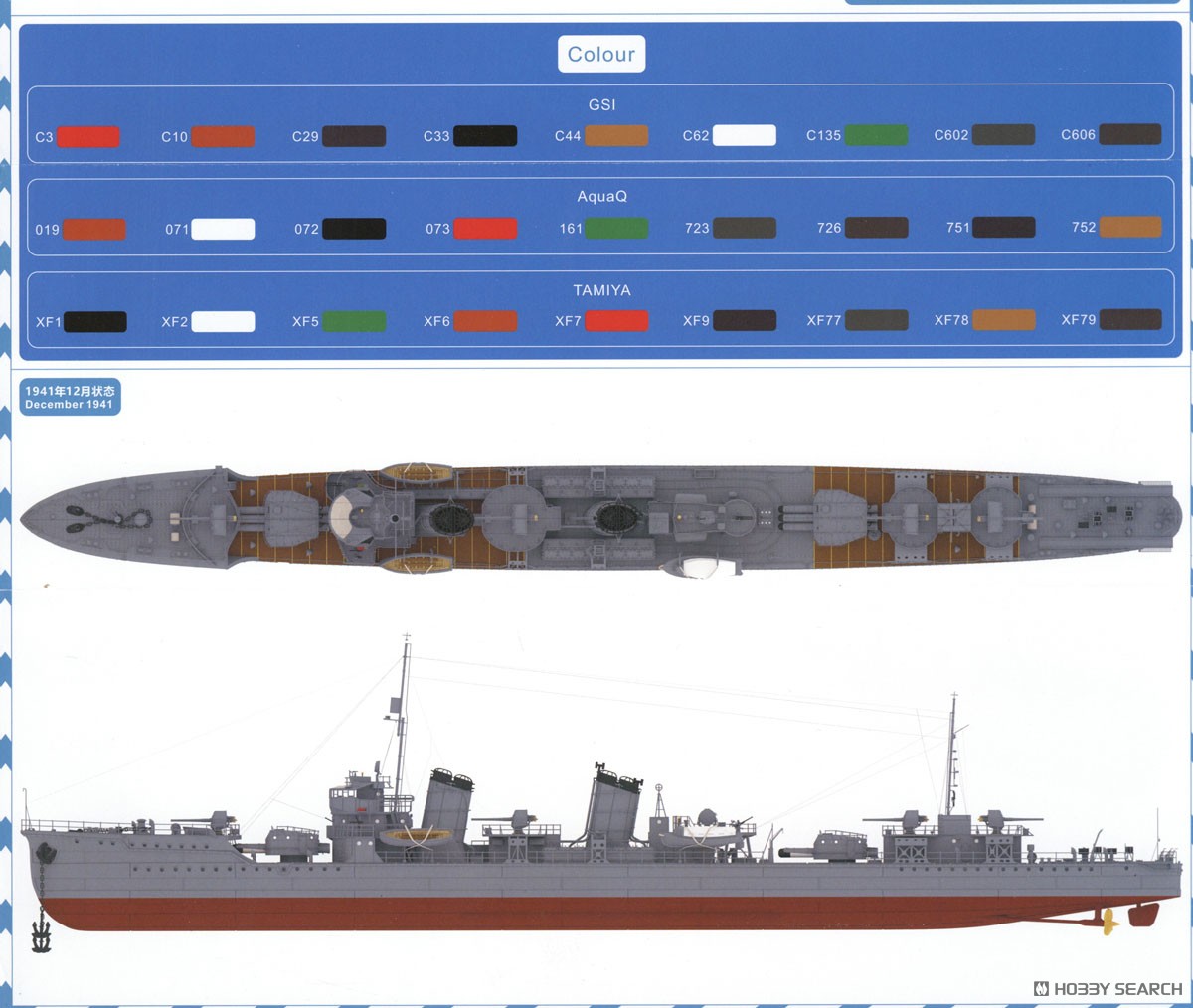Pick the AquaQ 752 tan swatch
This screenshot has height=1008, width=1193.
[x=1130, y=227]
